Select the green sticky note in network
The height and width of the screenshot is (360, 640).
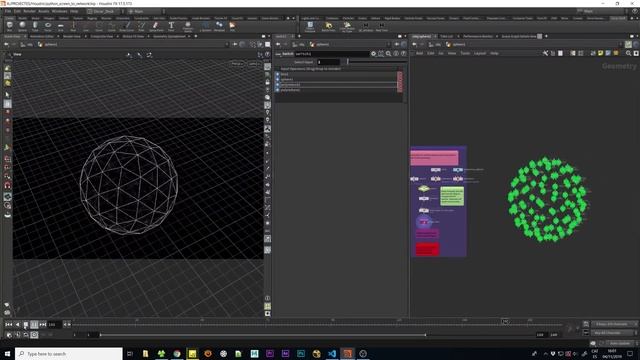[x=452, y=196]
